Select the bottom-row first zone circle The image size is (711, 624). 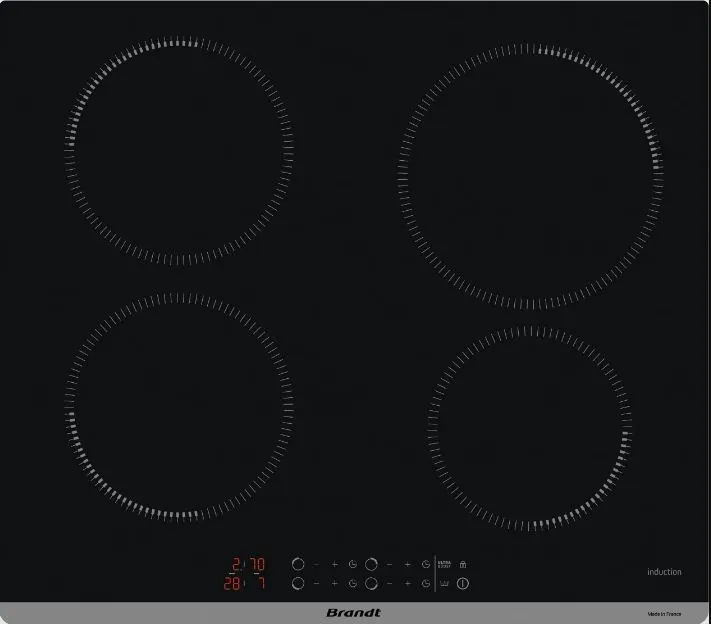click(x=298, y=583)
